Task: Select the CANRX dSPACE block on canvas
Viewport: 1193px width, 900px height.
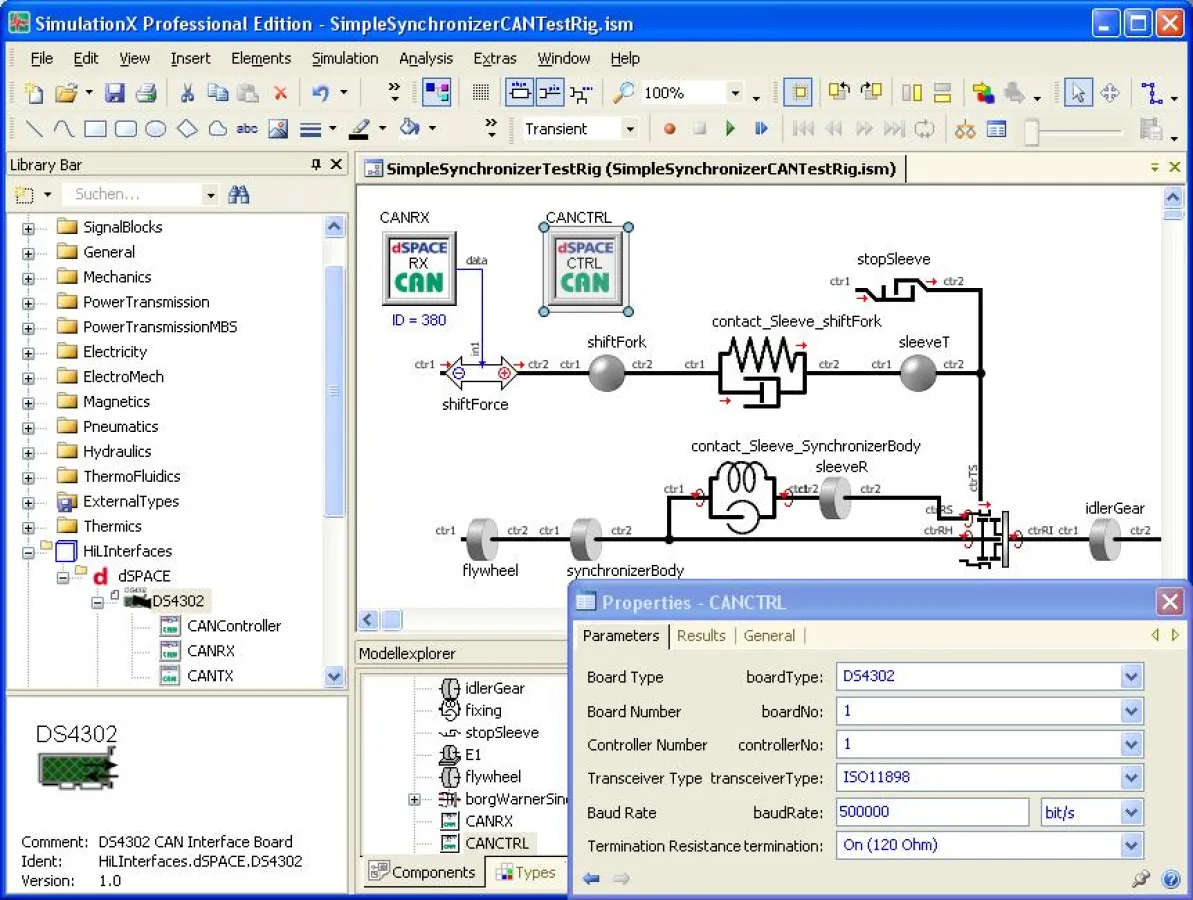Action: pos(419,268)
